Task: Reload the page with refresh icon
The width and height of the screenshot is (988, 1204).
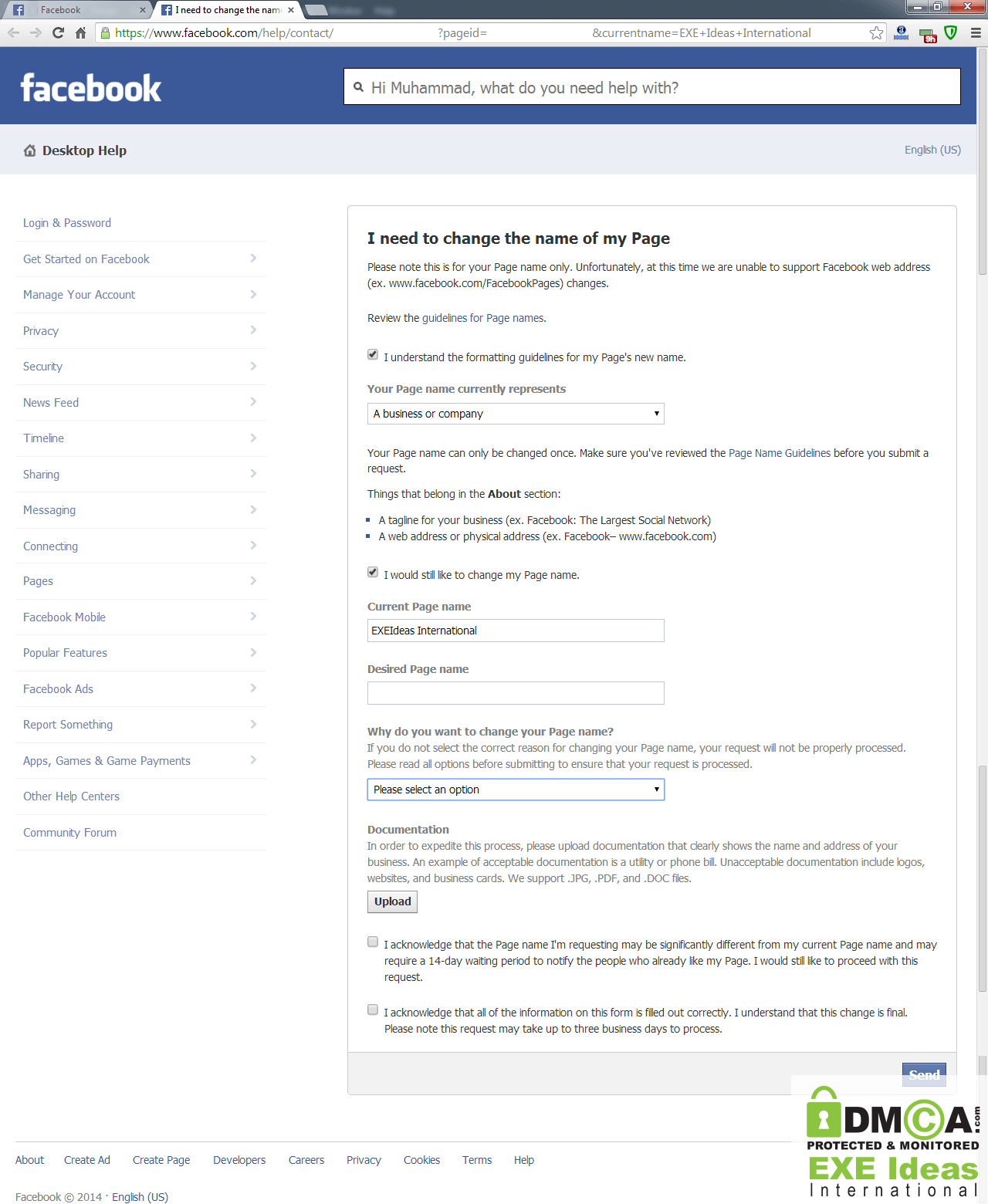Action: (58, 32)
